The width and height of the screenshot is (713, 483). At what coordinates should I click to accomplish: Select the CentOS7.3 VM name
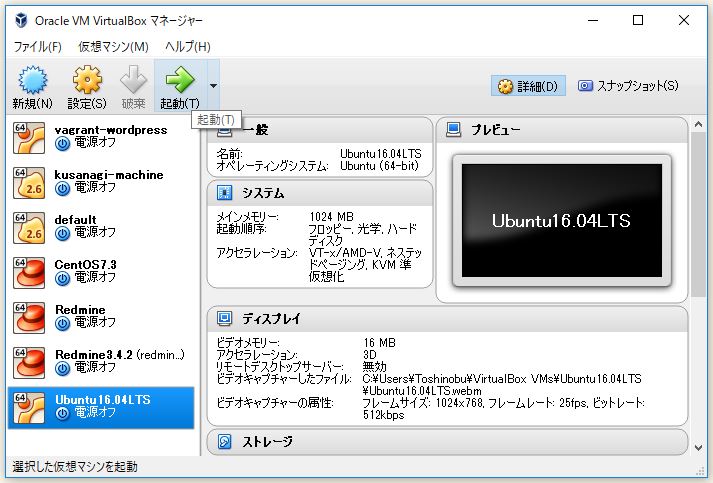click(x=85, y=265)
